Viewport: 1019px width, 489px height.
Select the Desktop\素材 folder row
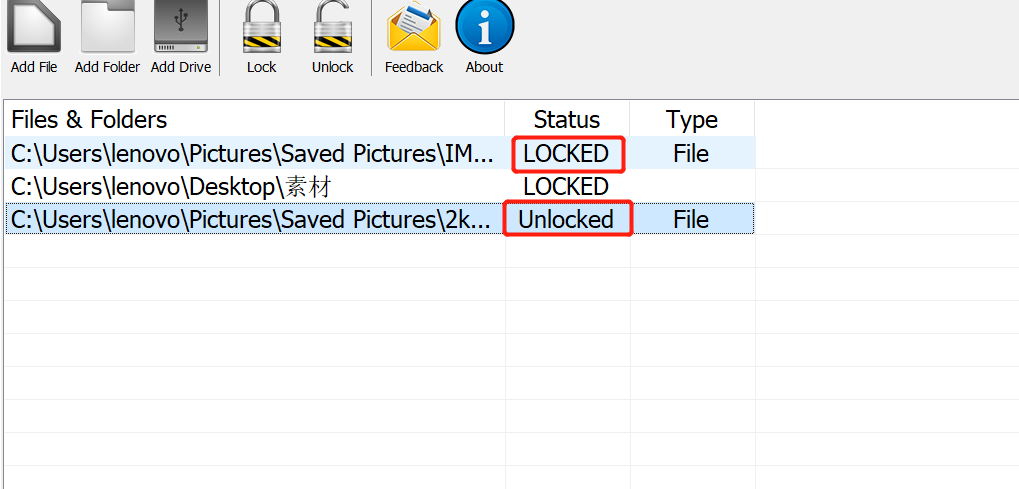coord(380,186)
